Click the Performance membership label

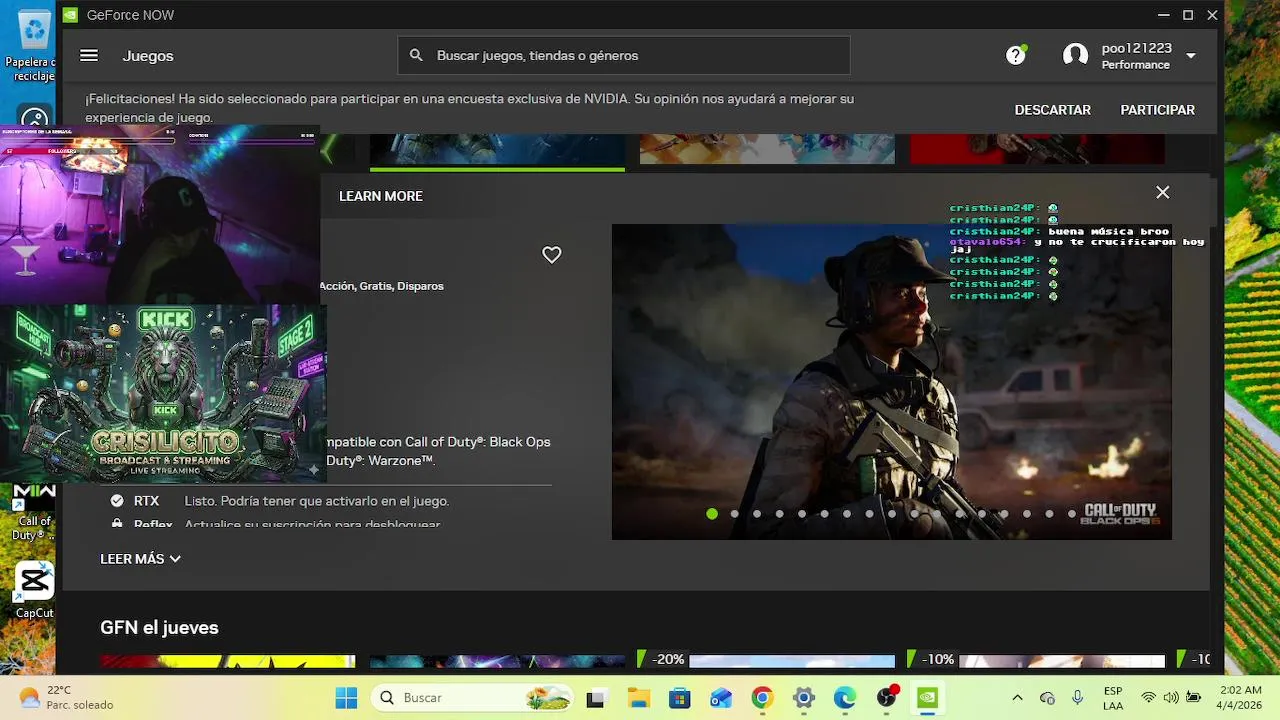tap(1136, 65)
